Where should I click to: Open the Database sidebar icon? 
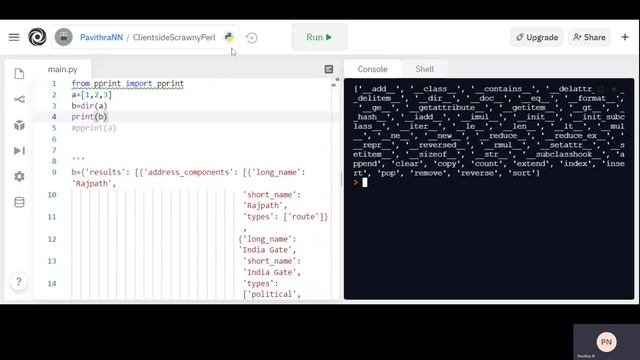tap(19, 202)
